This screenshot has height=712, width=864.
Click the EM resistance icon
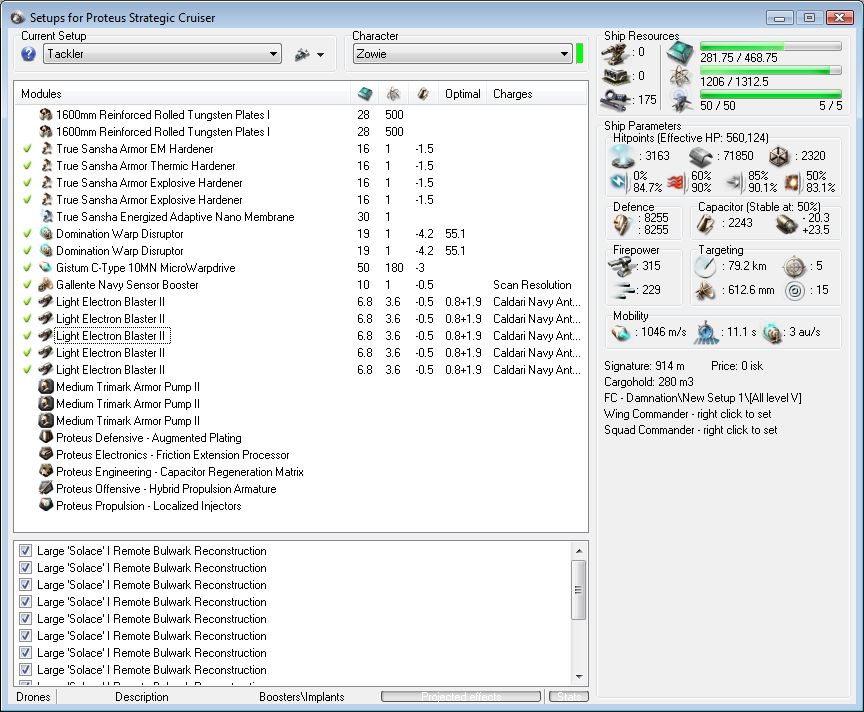pyautogui.click(x=618, y=182)
